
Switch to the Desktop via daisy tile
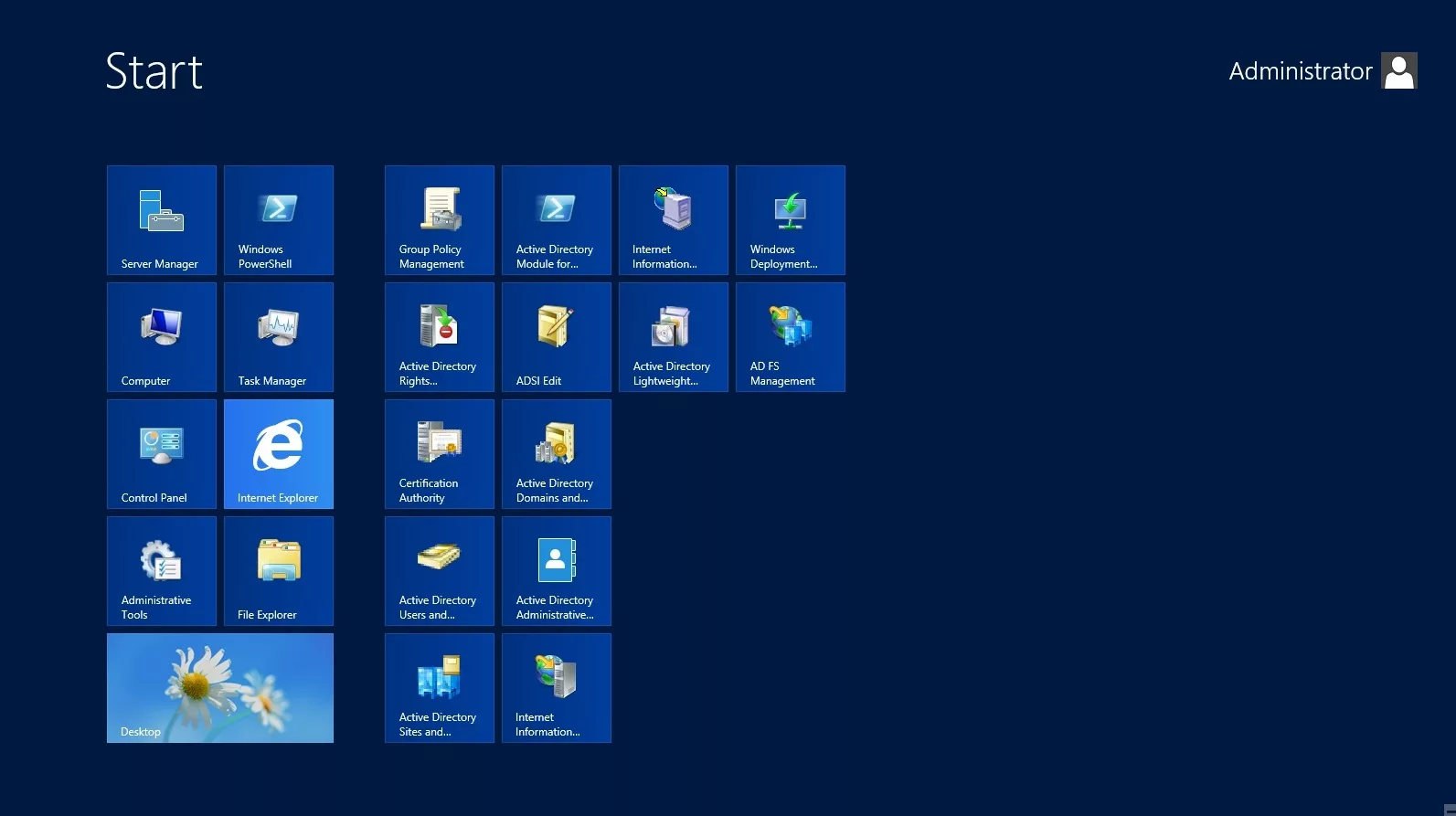pos(220,688)
